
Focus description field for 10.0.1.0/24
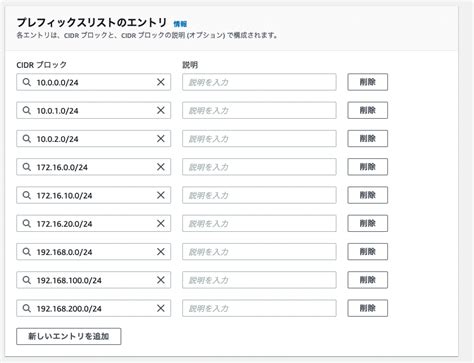pos(259,110)
